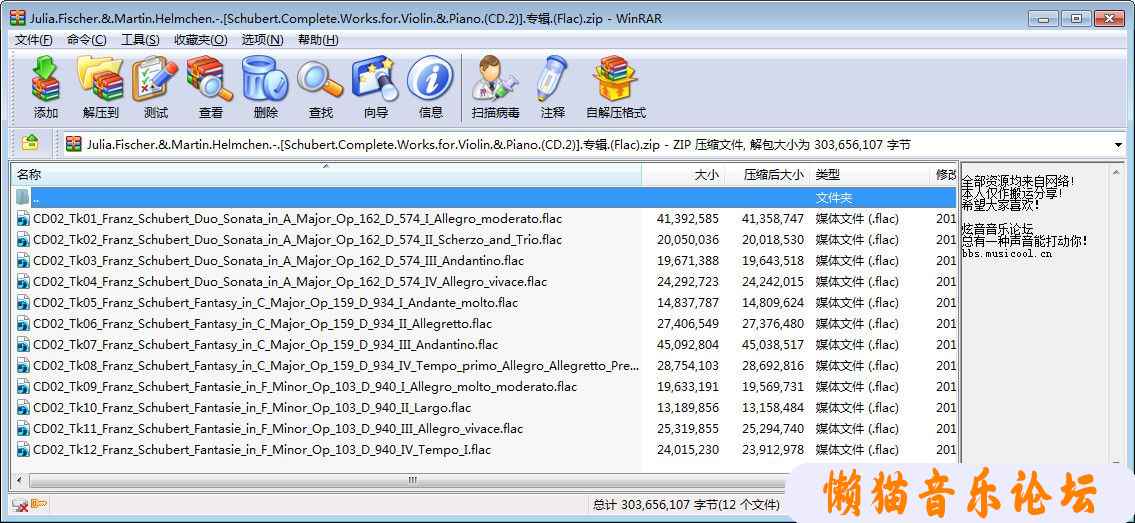Screen dimensions: 1135x523
Task: Click the archive icon in the address bar
Action: pyautogui.click(x=73, y=144)
